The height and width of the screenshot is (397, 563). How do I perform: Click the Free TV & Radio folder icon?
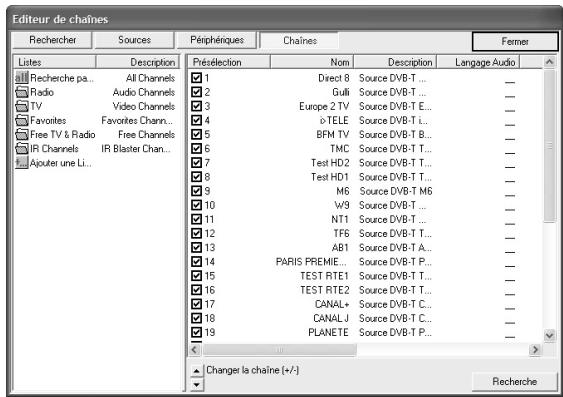pos(22,135)
